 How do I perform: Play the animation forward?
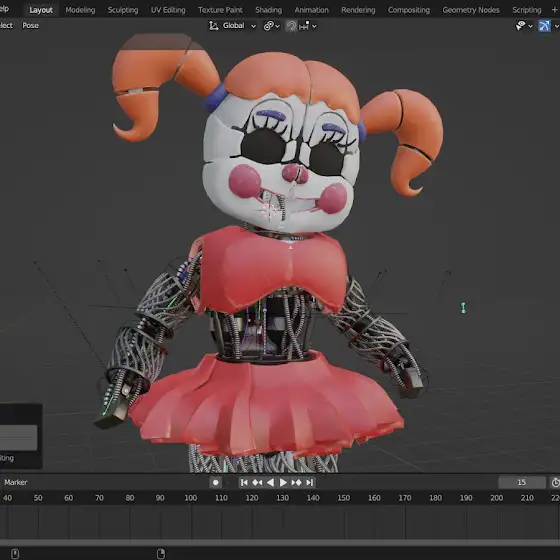click(283, 482)
